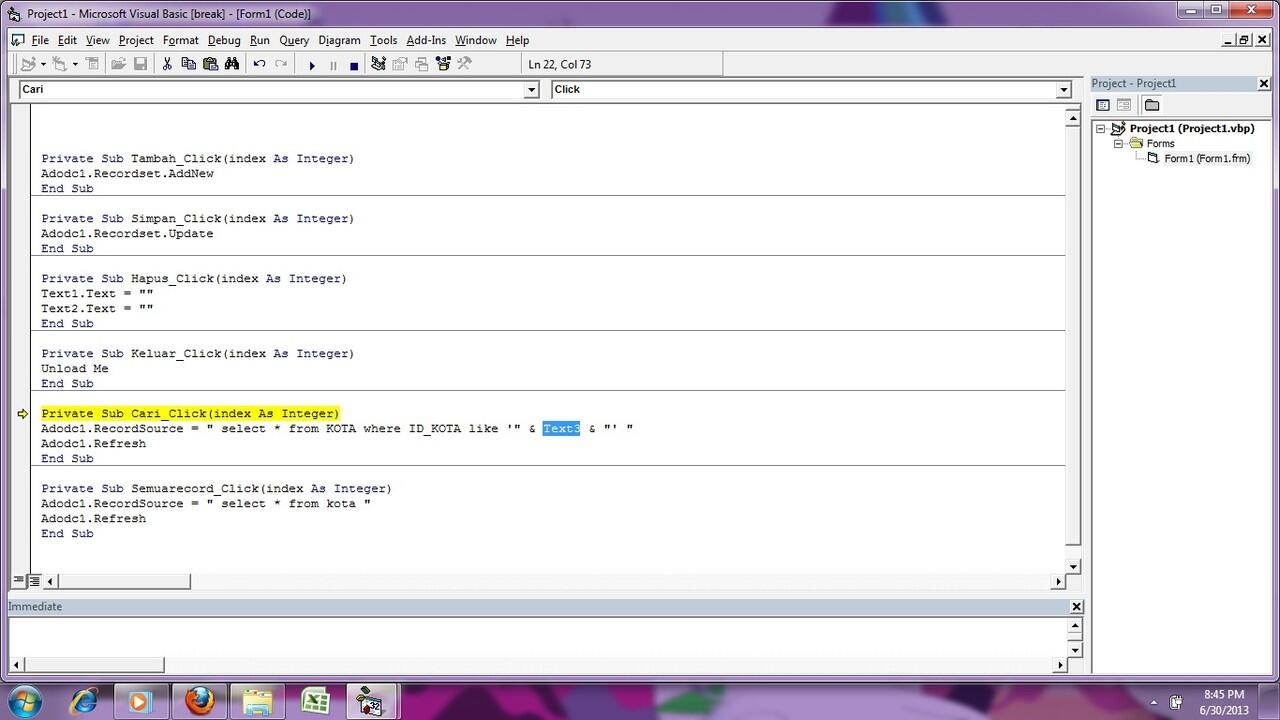This screenshot has height=720, width=1280.
Task: Open the dropdown beside the Add Form icon
Action: tap(75, 64)
